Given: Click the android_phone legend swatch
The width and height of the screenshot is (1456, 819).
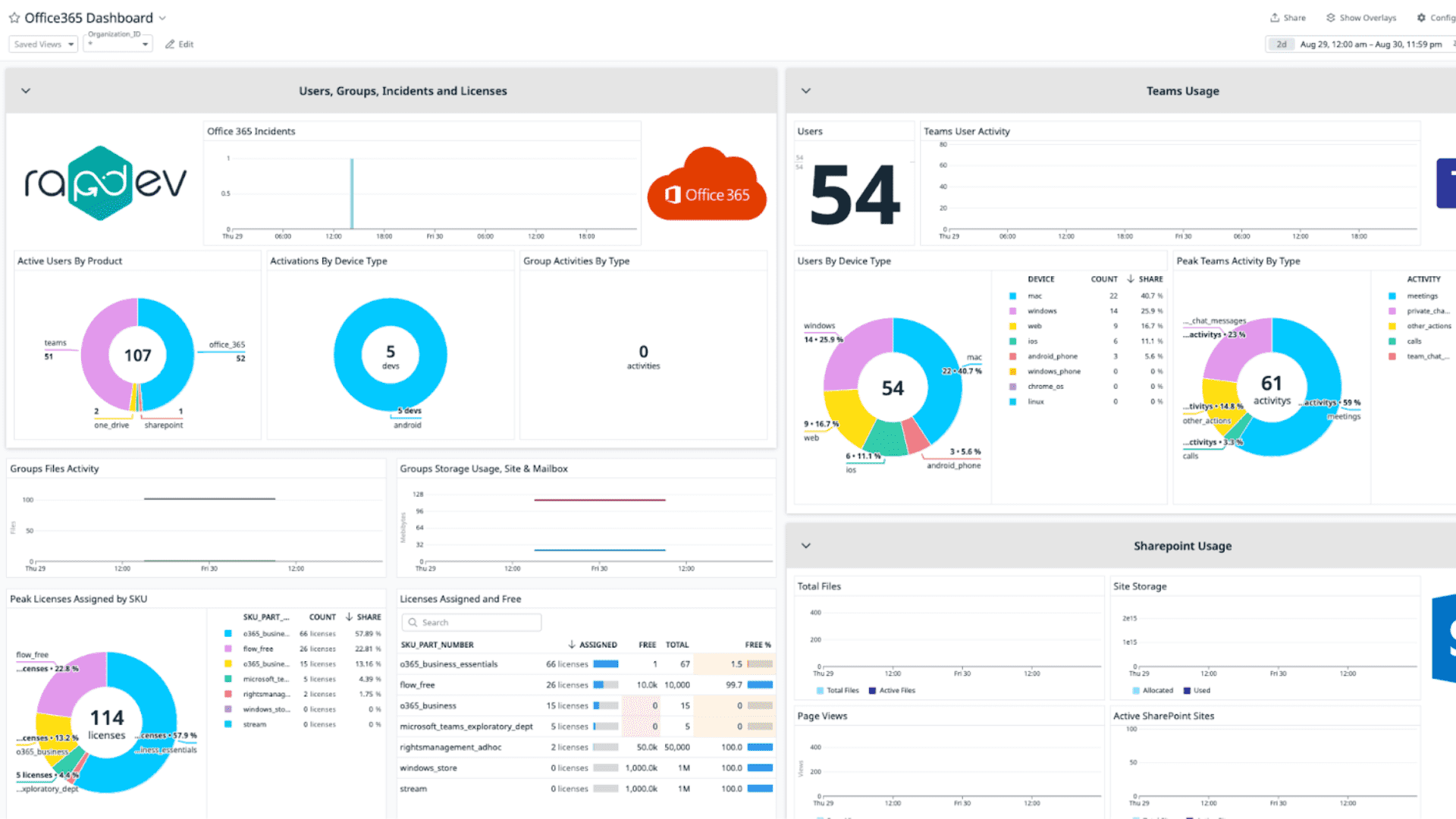Looking at the screenshot, I should [1012, 356].
